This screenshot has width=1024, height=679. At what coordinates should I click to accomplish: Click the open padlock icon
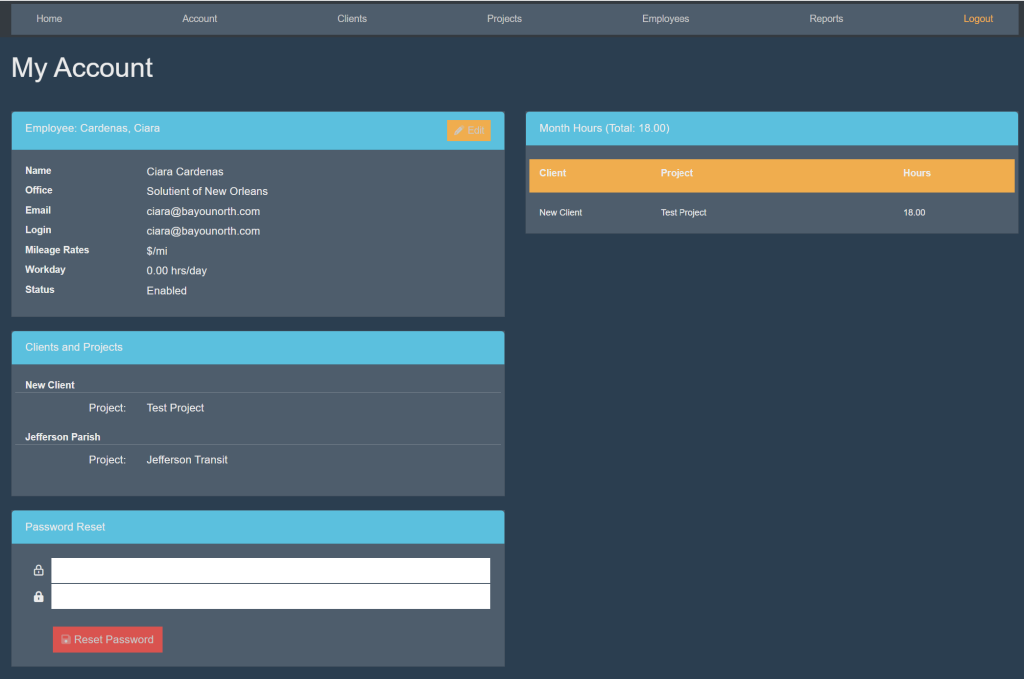[x=39, y=571]
